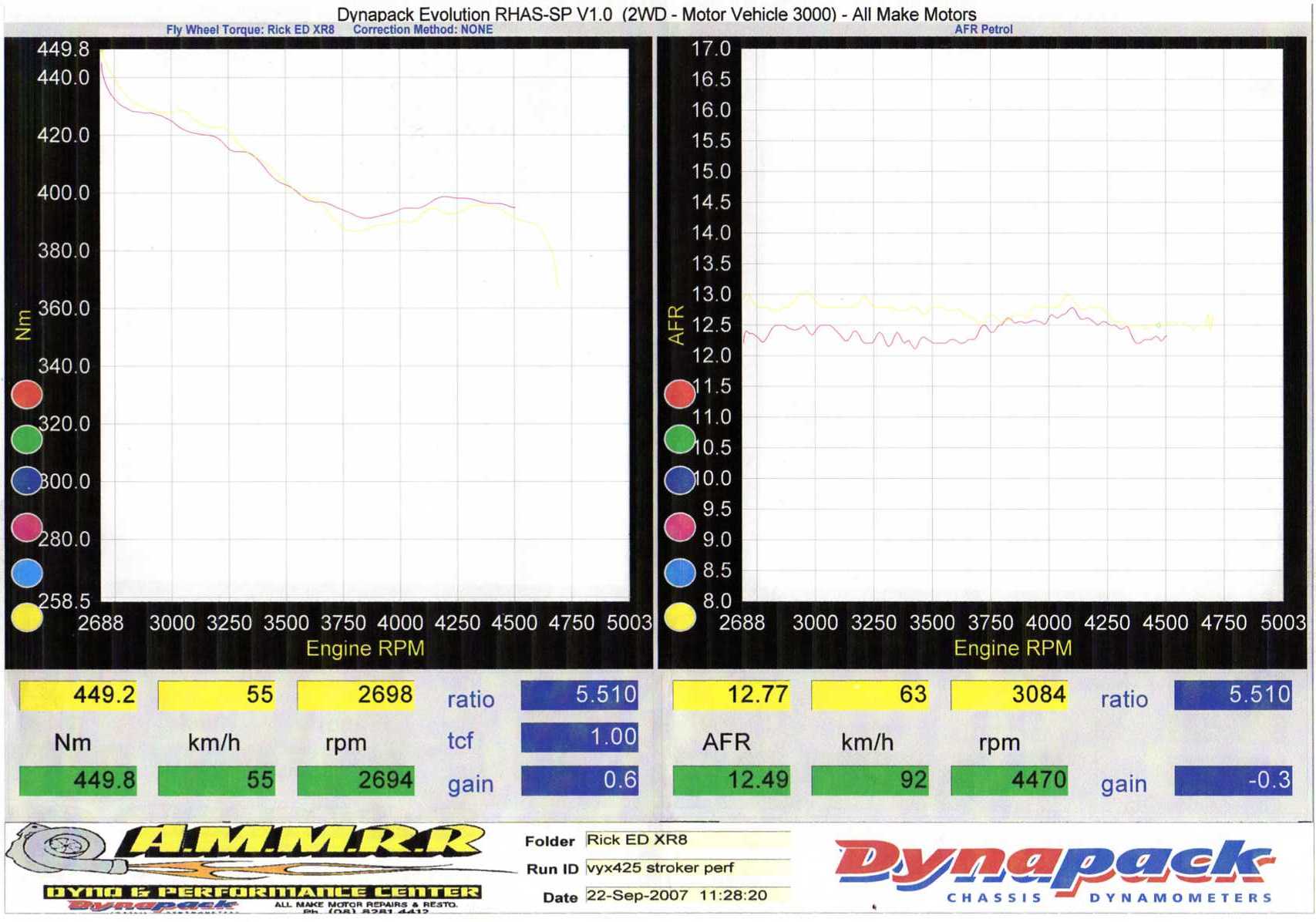Click the Dynapack Chassis Dynamometers logo
This screenshot has height=922, width=1316.
1053,870
